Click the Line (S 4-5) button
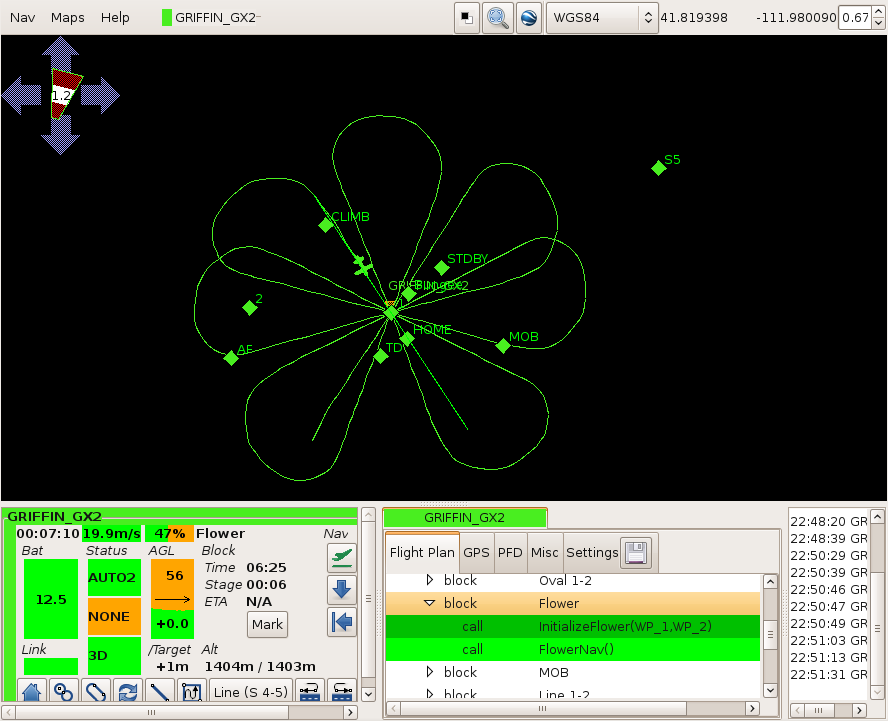 251,692
